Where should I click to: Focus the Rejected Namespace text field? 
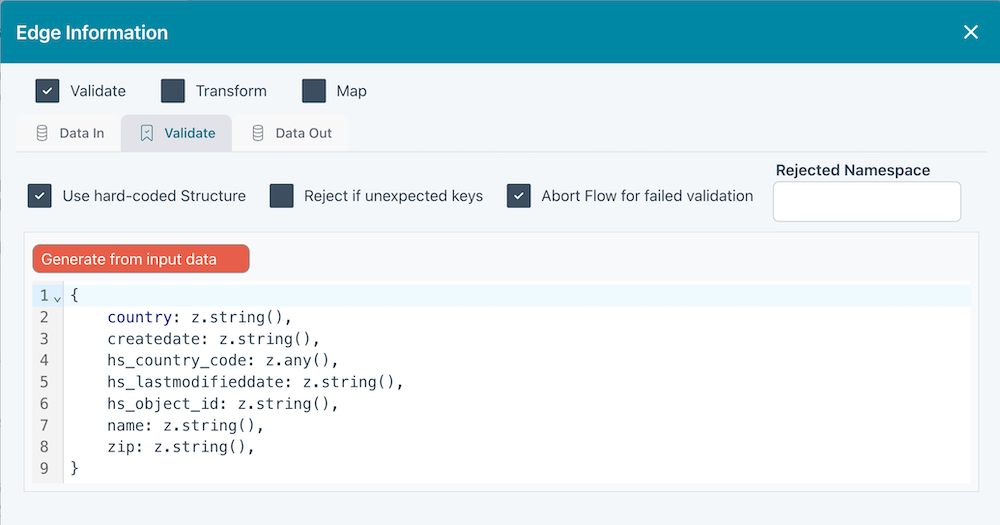(866, 201)
